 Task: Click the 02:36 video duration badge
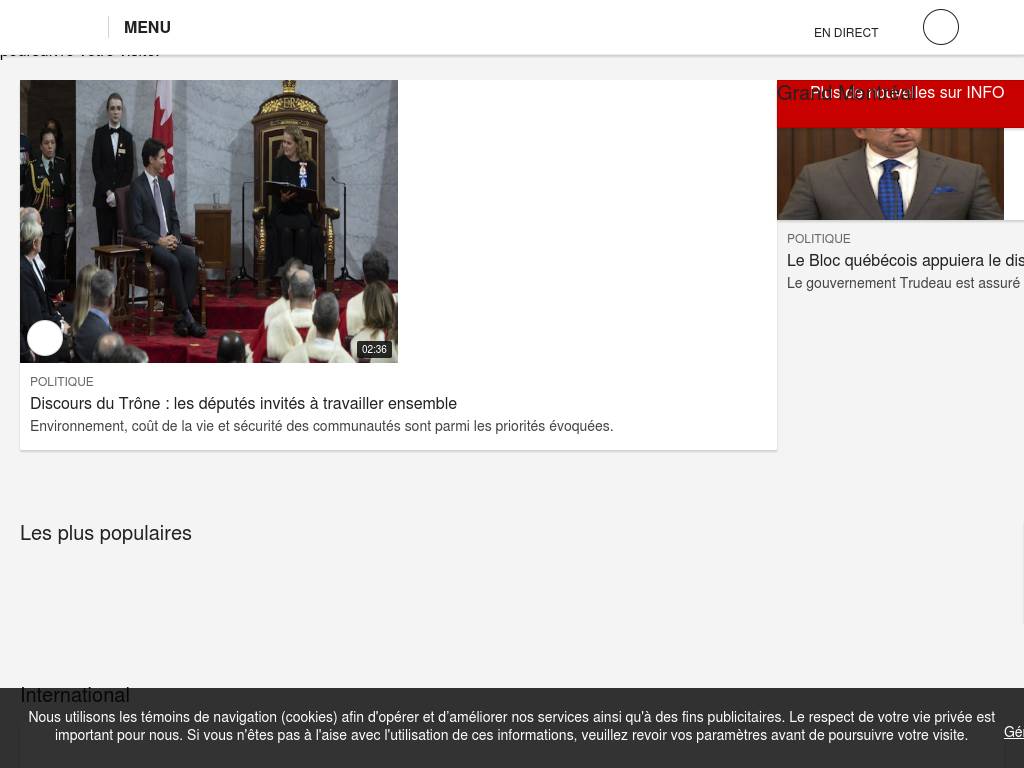(374, 349)
